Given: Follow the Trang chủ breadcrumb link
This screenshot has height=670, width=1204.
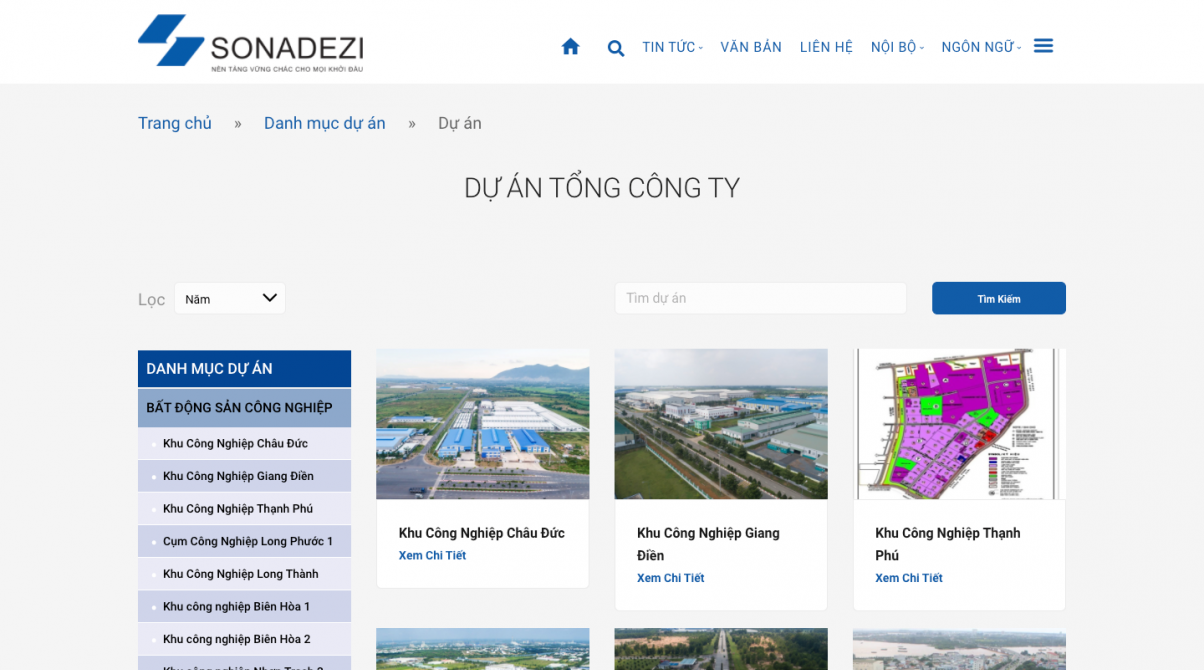Looking at the screenshot, I should pyautogui.click(x=175, y=123).
